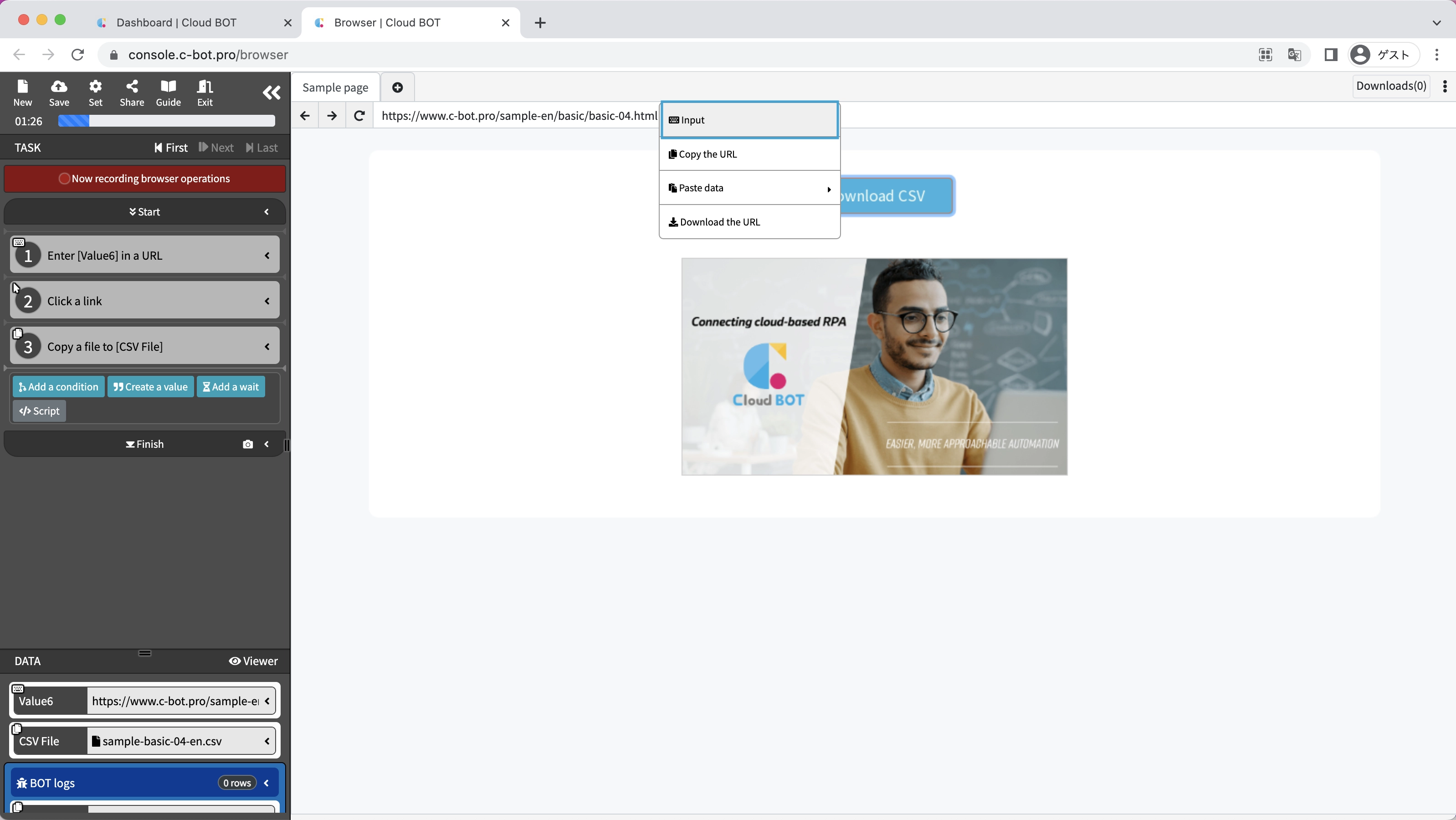Toggle the data Viewer eye

253,661
